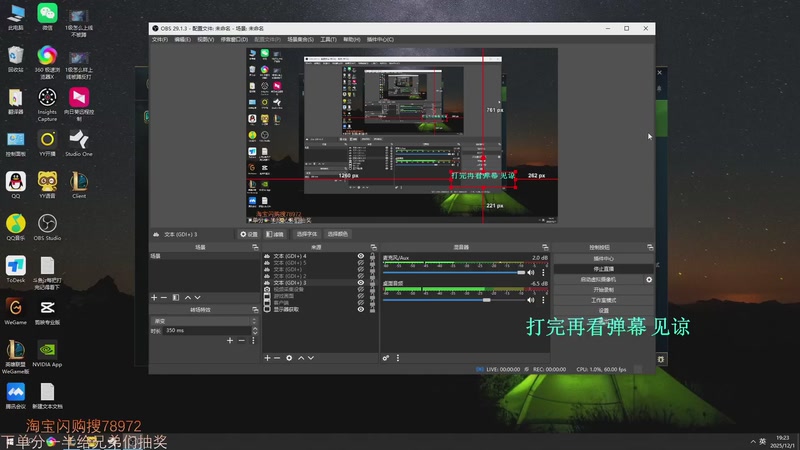This screenshot has width=800, height=450.
Task: Open desktop audio channel three-dot options
Action: click(543, 300)
